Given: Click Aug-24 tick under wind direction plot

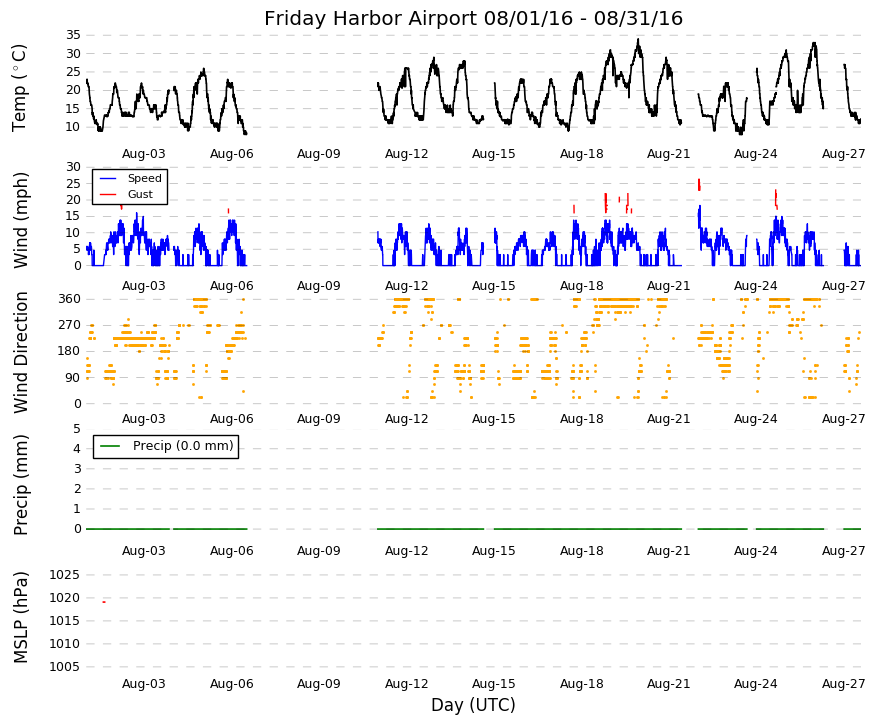Looking at the screenshot, I should click(755, 419).
